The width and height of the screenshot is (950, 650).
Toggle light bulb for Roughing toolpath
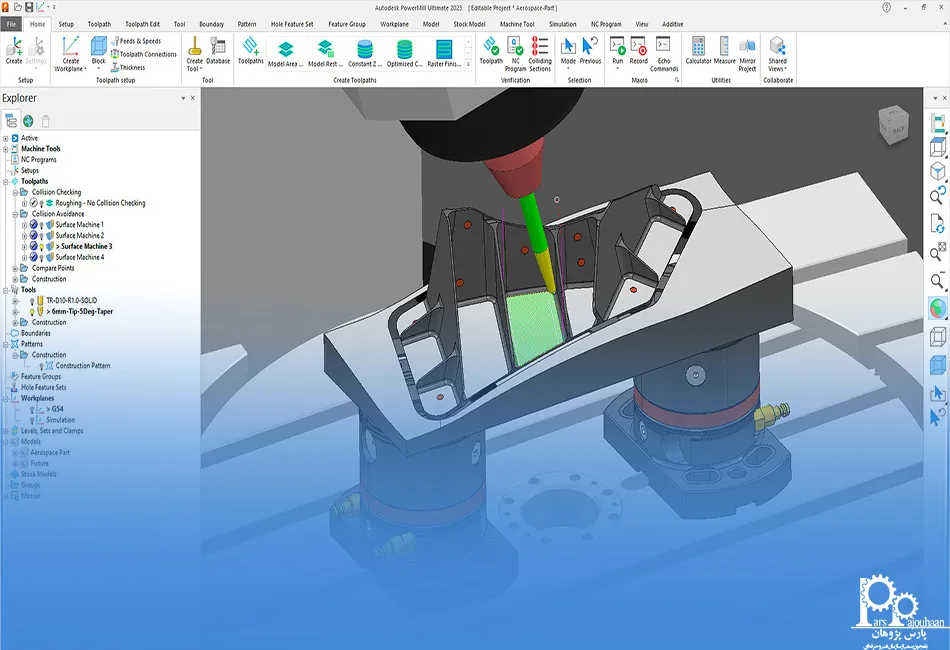[42, 203]
